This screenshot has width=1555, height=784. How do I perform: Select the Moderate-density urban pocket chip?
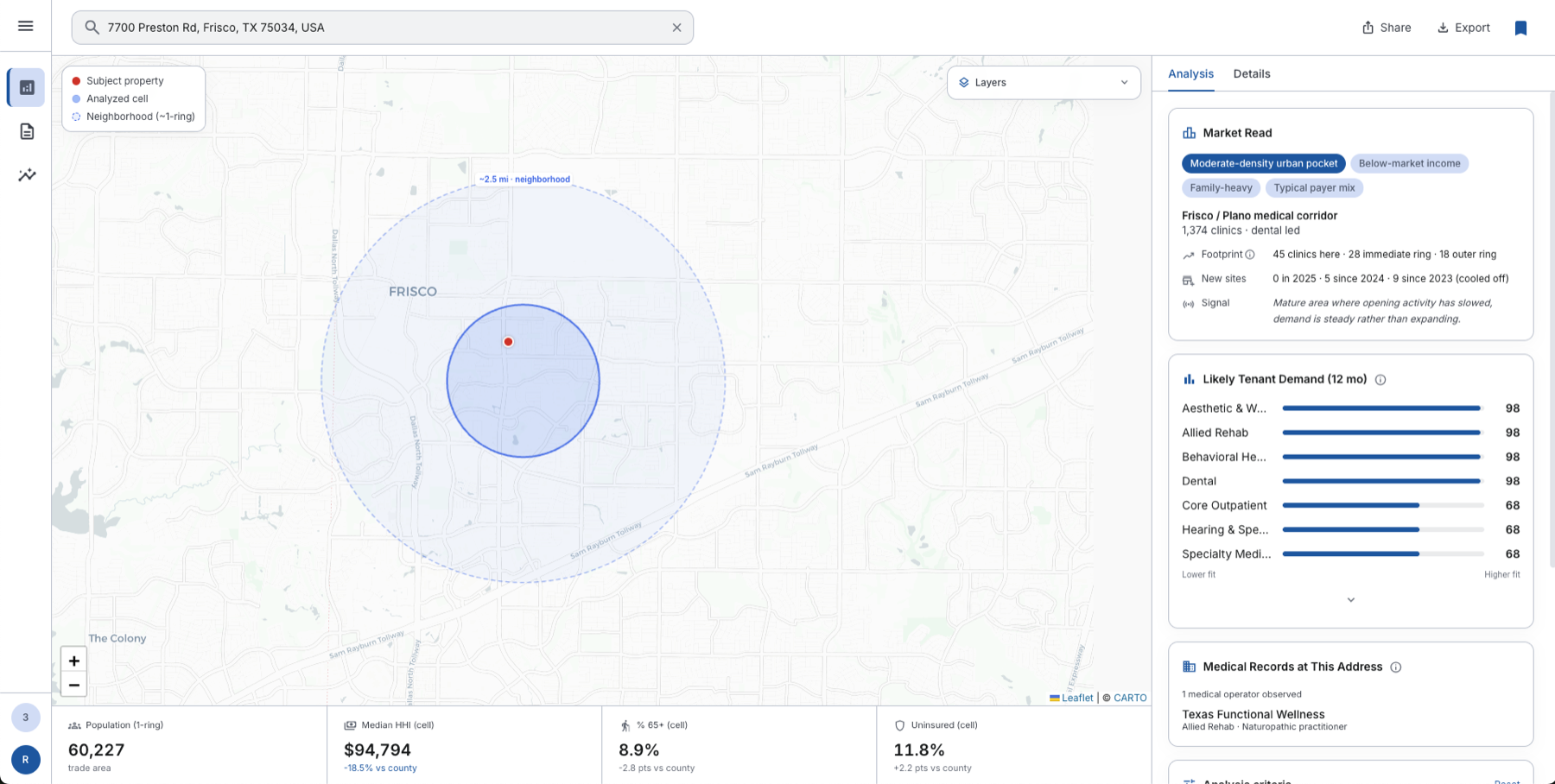[x=1264, y=163]
